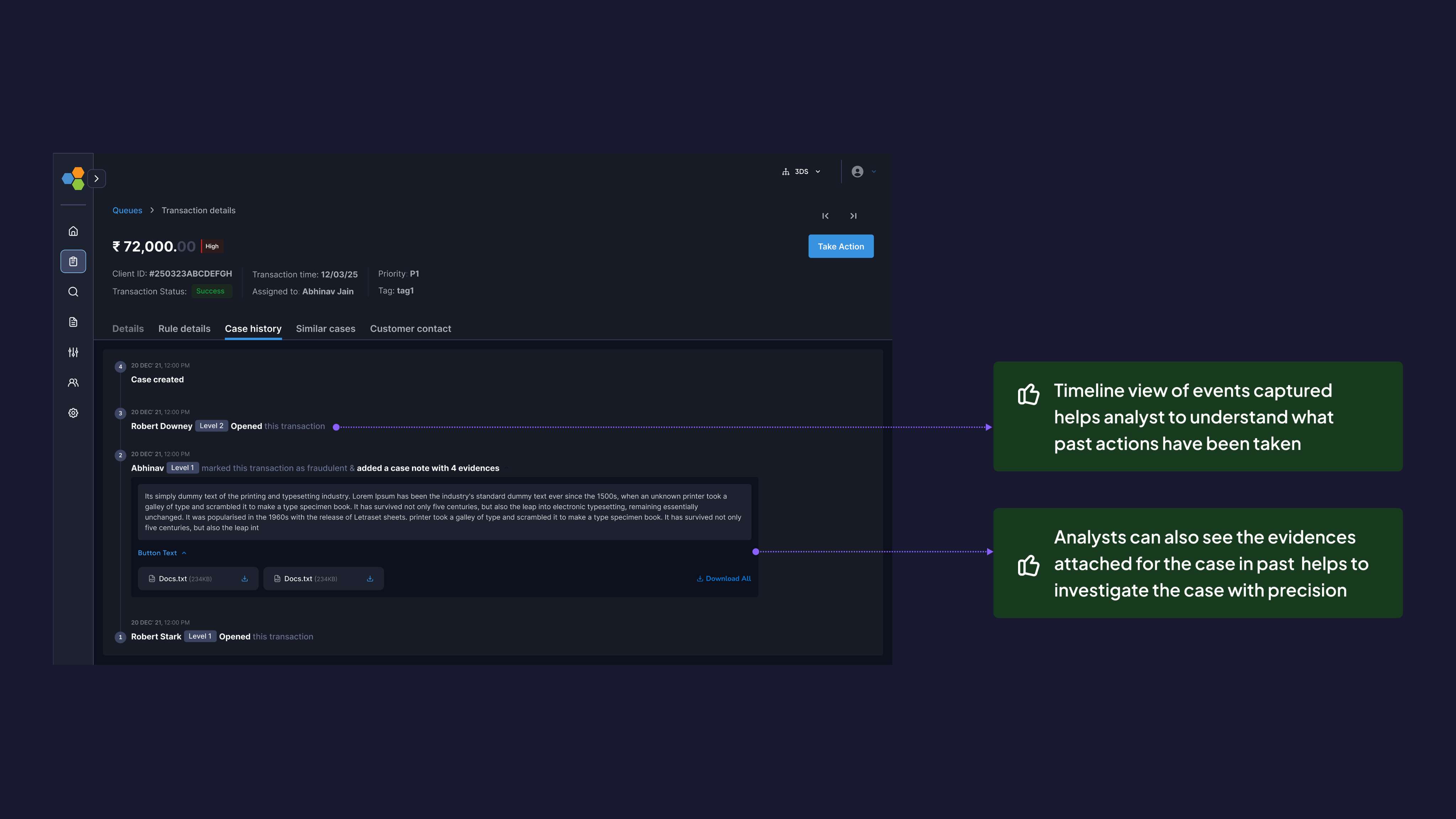The width and height of the screenshot is (1456, 819).
Task: Open the Home icon in sidebar
Action: (x=73, y=231)
